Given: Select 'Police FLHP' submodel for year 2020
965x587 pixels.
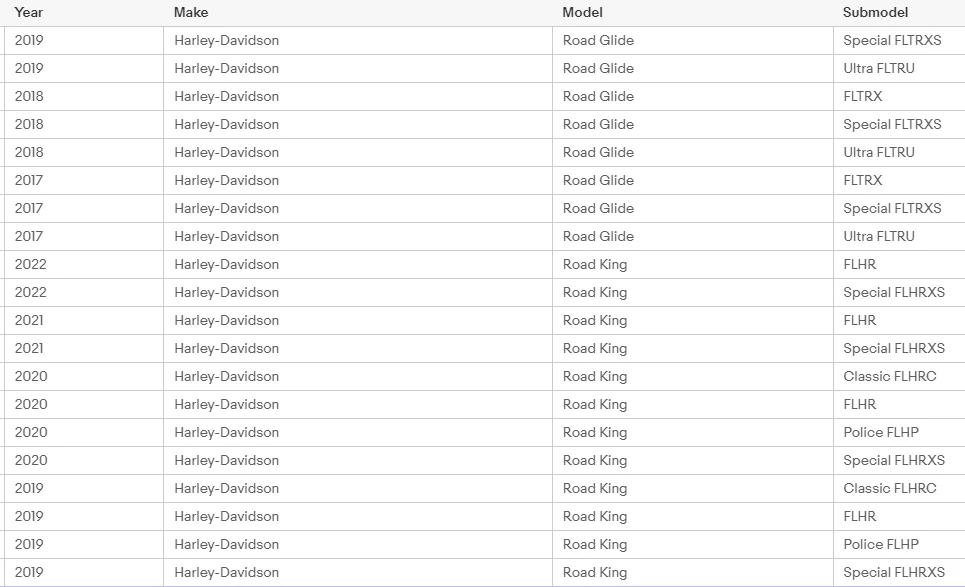Looking at the screenshot, I should (881, 433).
